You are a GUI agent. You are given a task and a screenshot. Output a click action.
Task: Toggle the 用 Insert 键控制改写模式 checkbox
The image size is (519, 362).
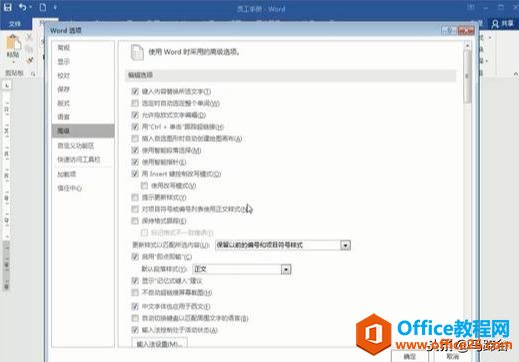pyautogui.click(x=135, y=174)
